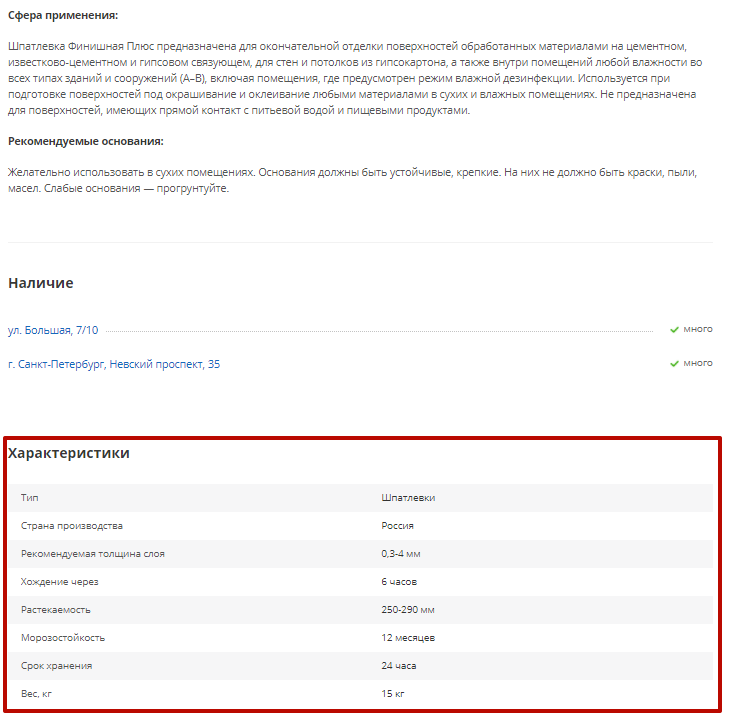The width and height of the screenshot is (729, 722).
Task: Click the Наличие section heading
Action: (x=41, y=283)
